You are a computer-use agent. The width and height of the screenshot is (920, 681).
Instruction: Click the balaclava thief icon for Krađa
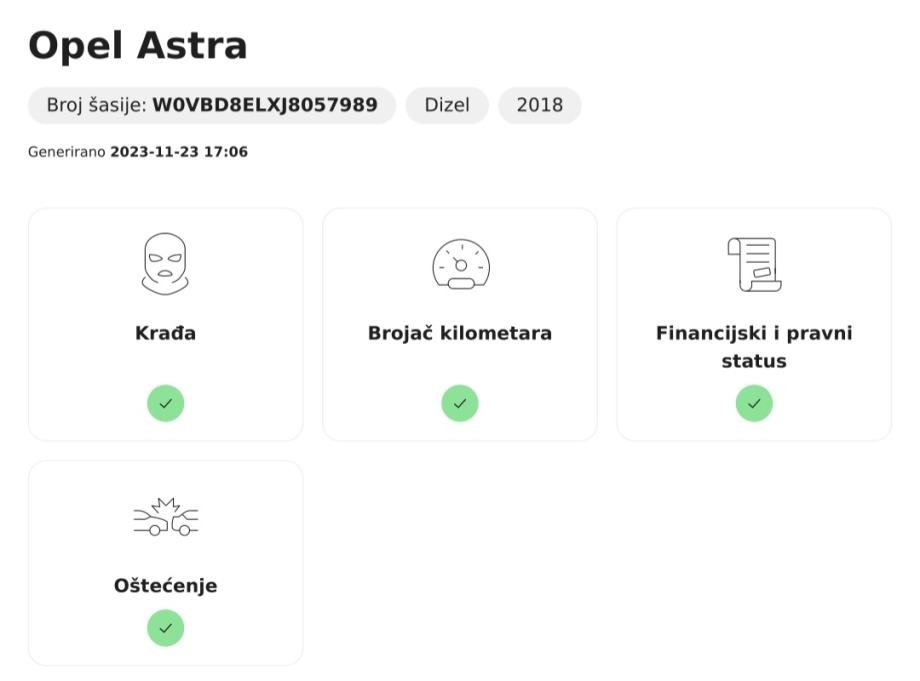(165, 264)
